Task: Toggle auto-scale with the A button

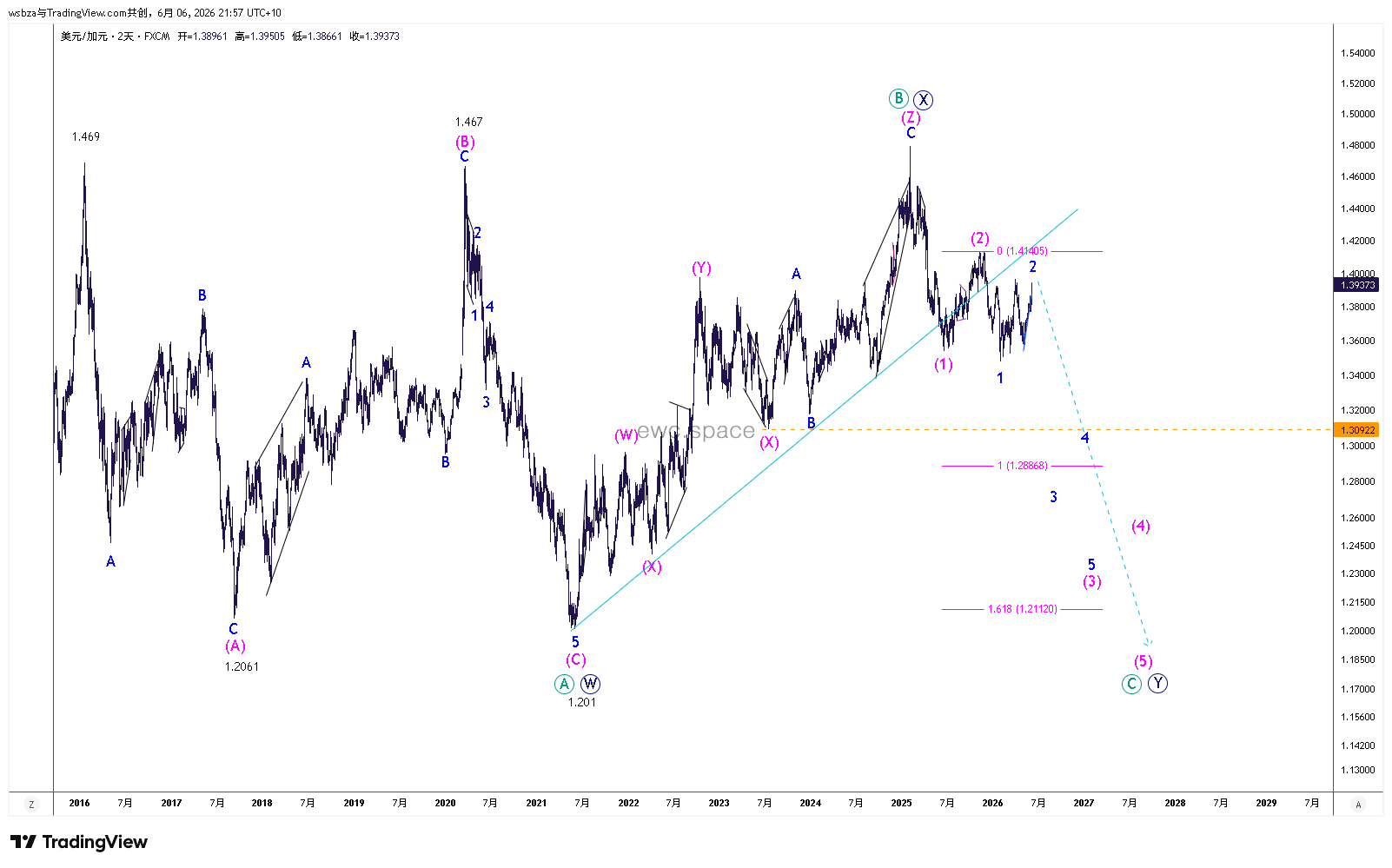Action: coord(1358,805)
